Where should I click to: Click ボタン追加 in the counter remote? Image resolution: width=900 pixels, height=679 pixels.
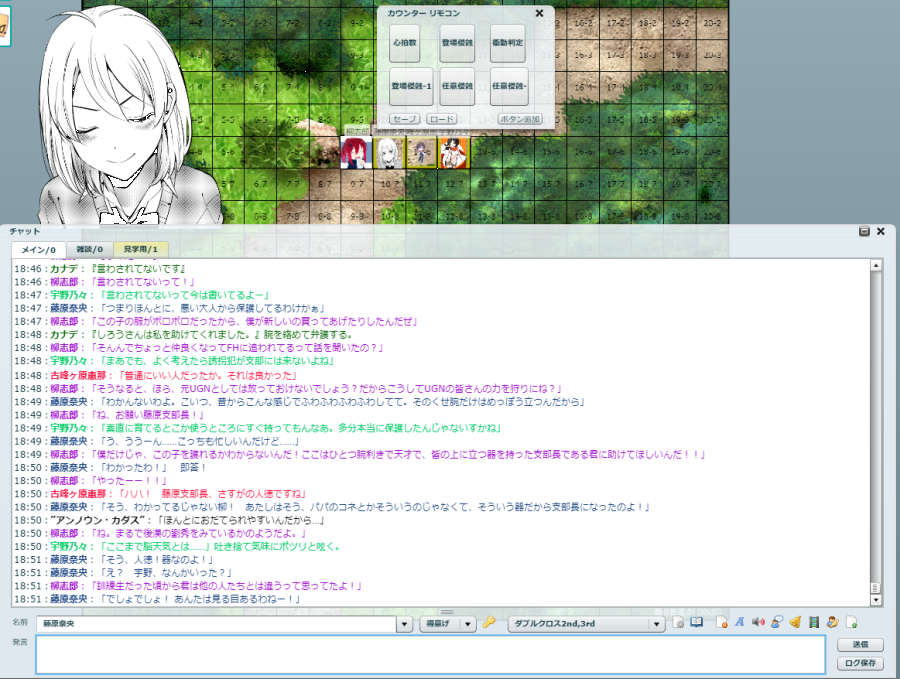pyautogui.click(x=519, y=119)
